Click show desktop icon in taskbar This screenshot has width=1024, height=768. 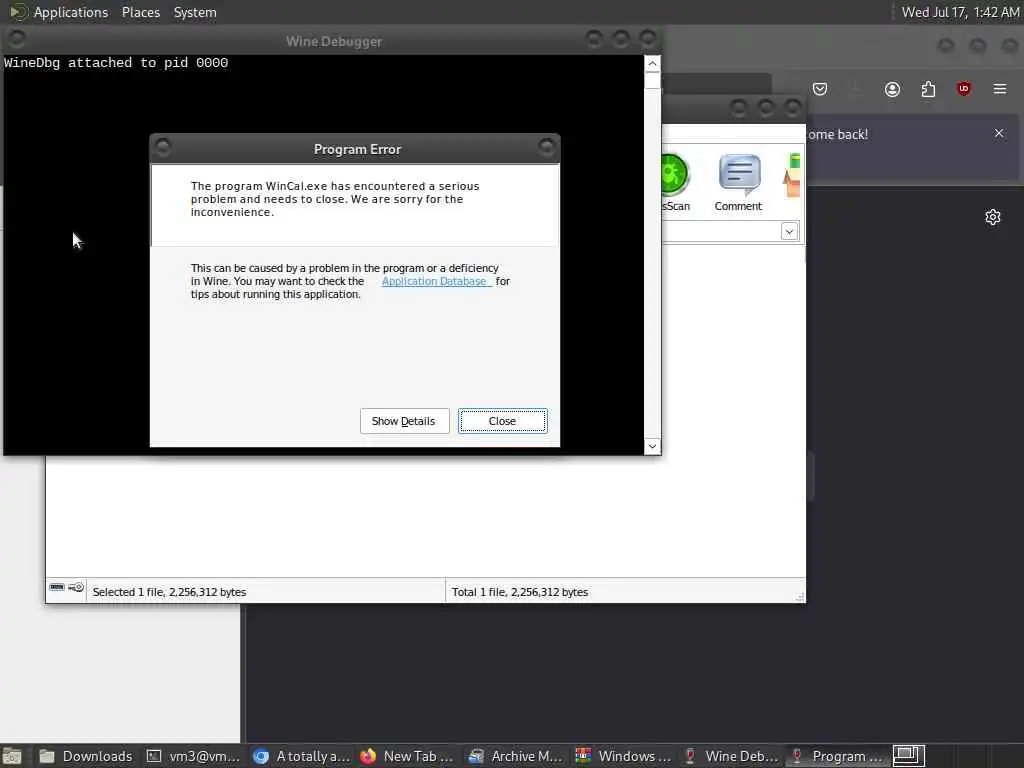point(12,756)
